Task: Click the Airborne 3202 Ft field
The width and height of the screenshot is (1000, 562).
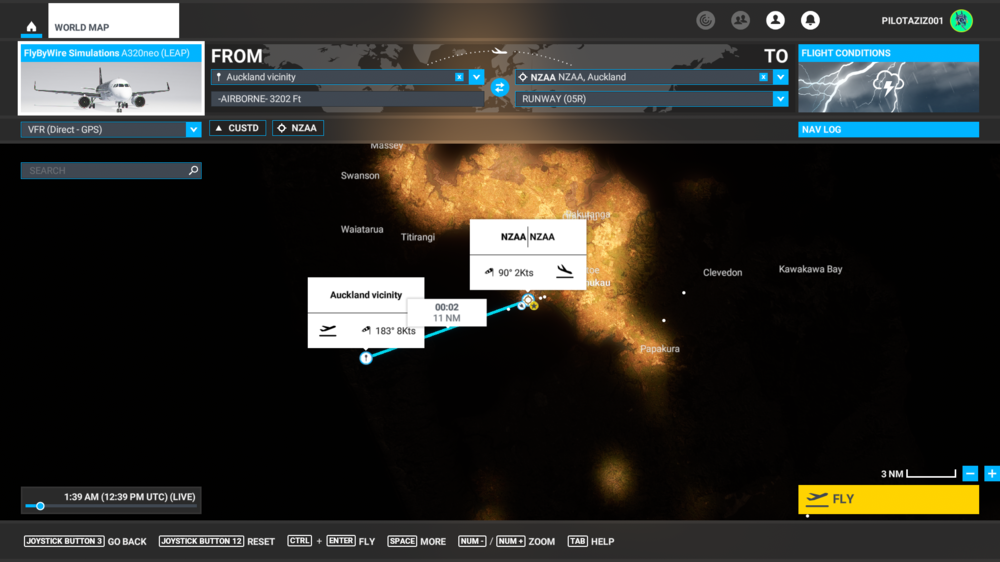Action: coord(348,99)
